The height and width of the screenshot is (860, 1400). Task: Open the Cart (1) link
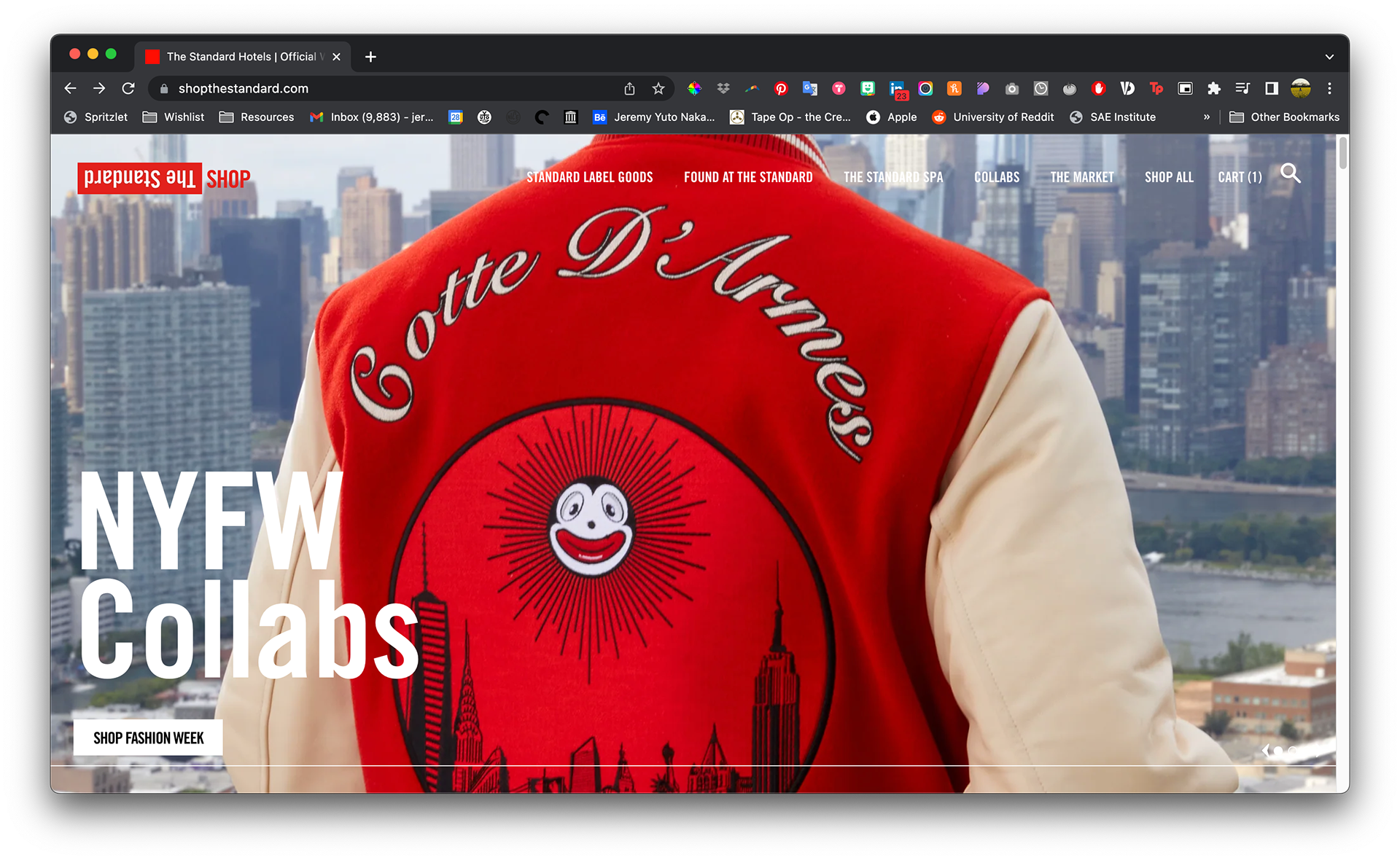pos(1240,177)
